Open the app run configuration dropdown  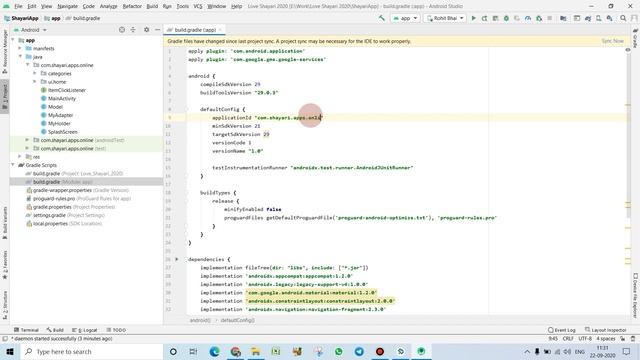coord(405,18)
